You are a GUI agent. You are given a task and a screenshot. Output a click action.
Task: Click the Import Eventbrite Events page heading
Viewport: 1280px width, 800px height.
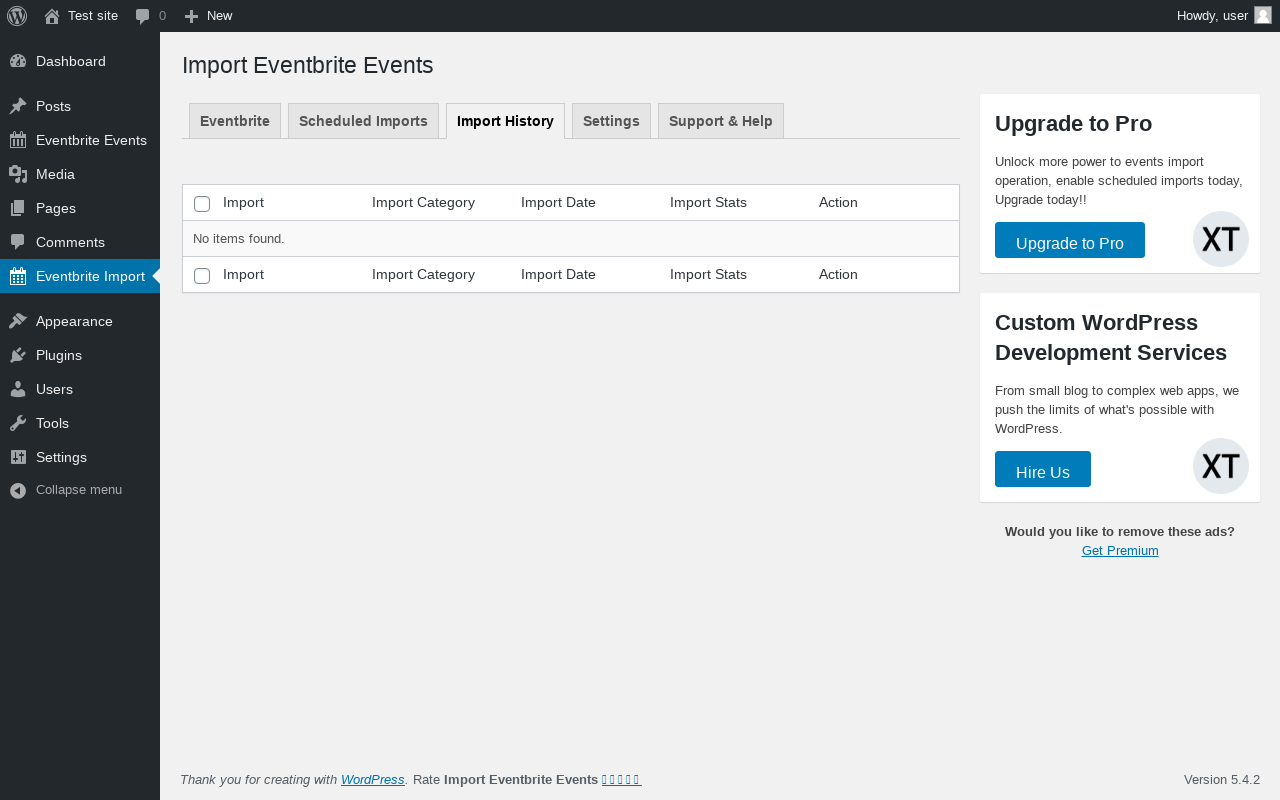coord(308,65)
